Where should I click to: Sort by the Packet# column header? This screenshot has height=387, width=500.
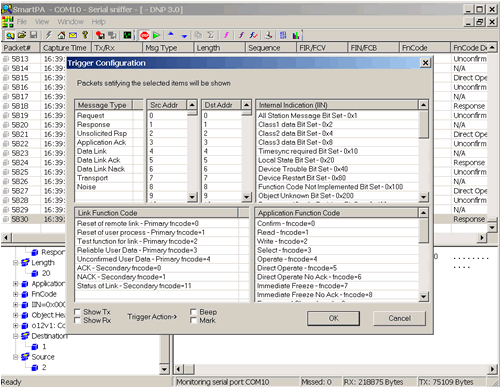(x=20, y=48)
